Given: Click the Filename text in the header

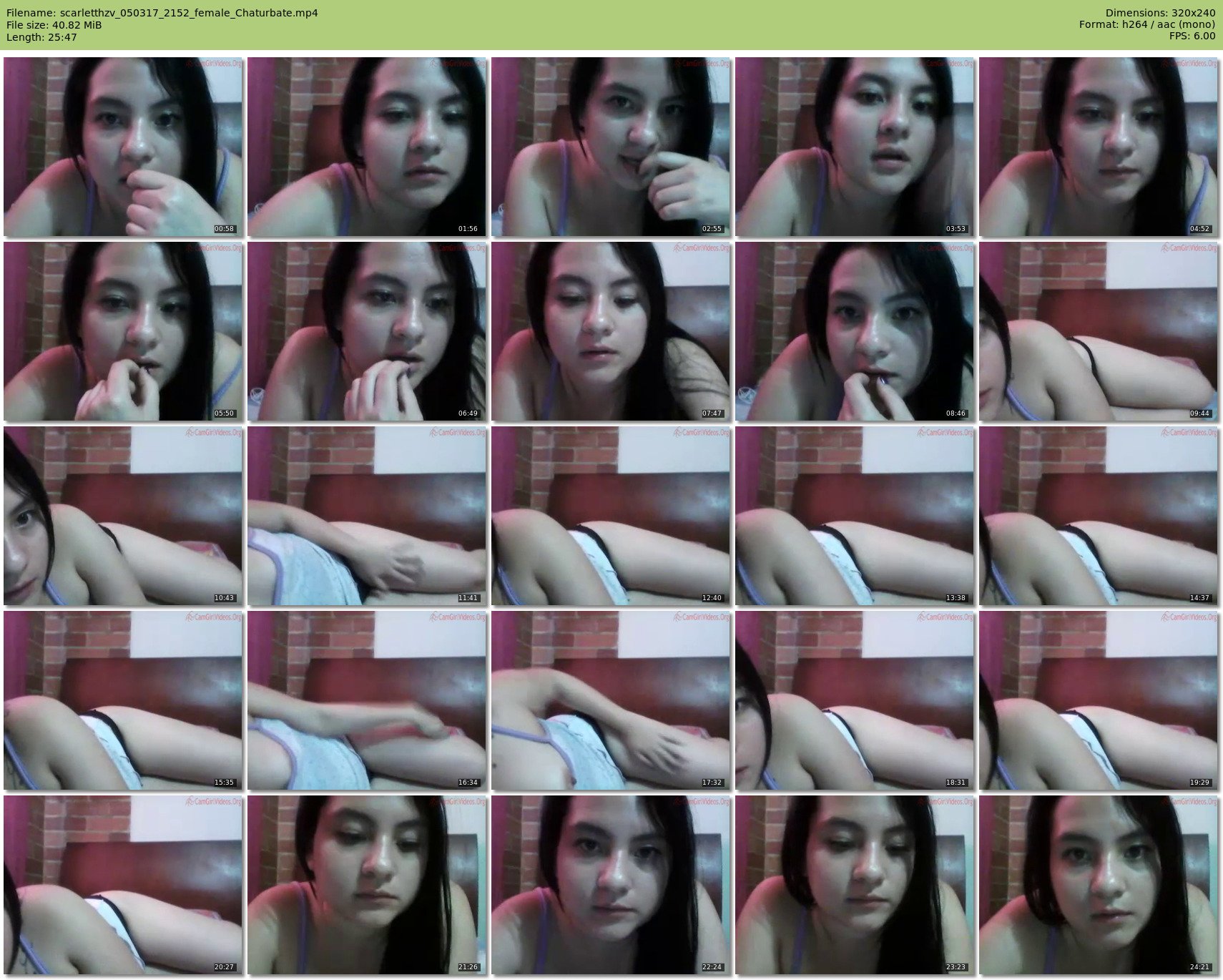Looking at the screenshot, I should click(162, 13).
